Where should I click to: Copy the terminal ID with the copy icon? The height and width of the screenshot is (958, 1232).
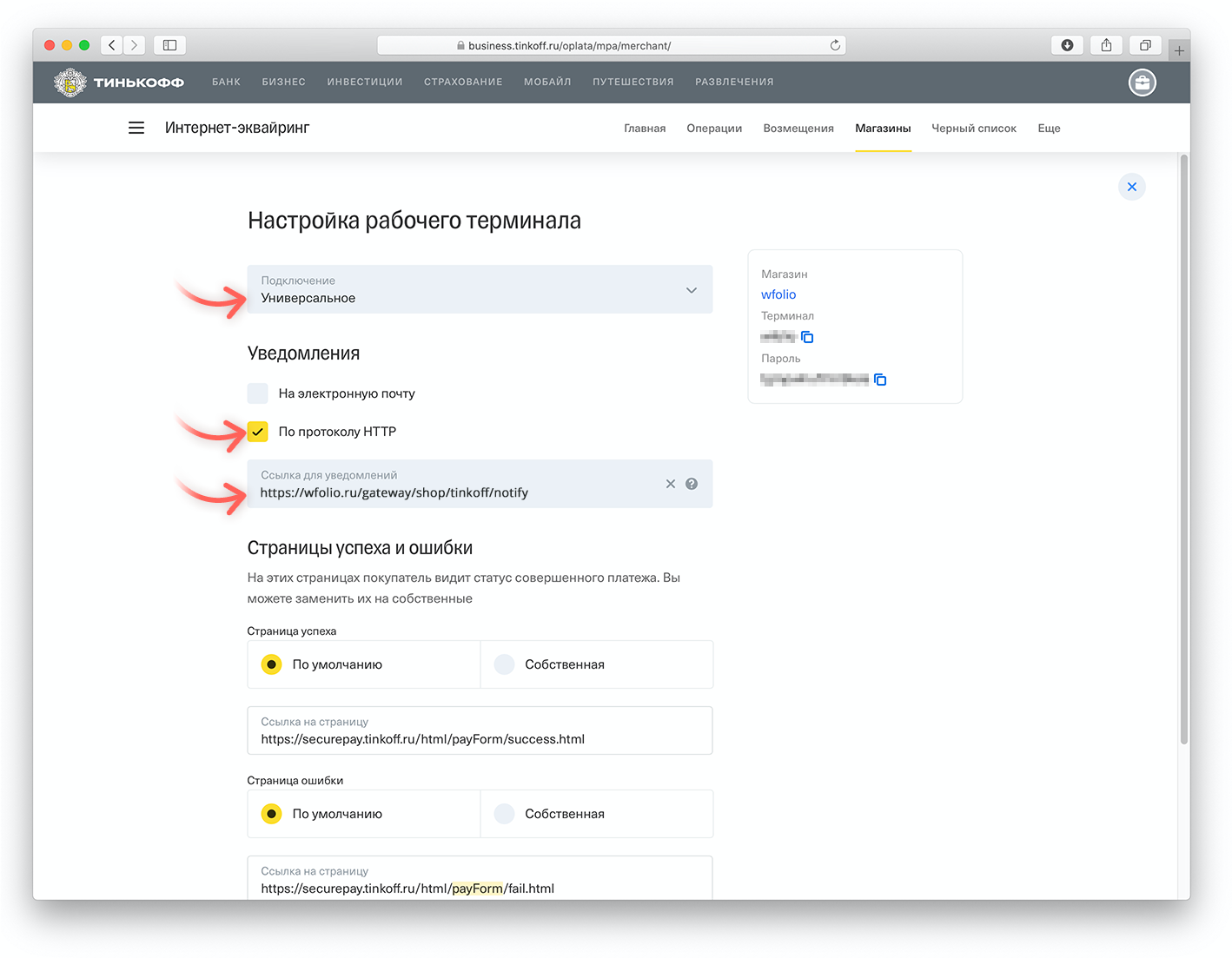(807, 337)
